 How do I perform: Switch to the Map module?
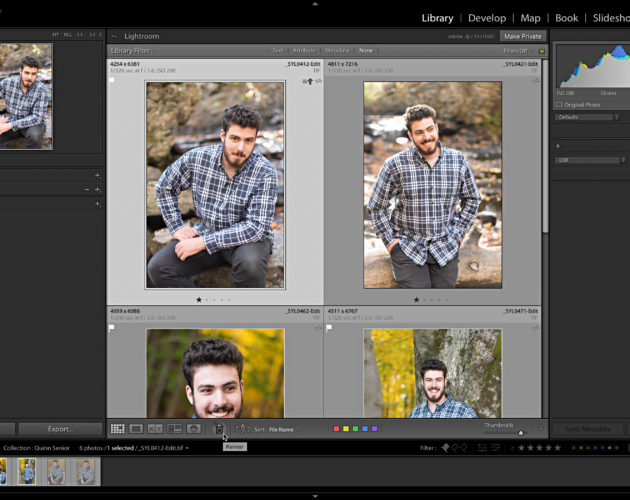coord(530,18)
